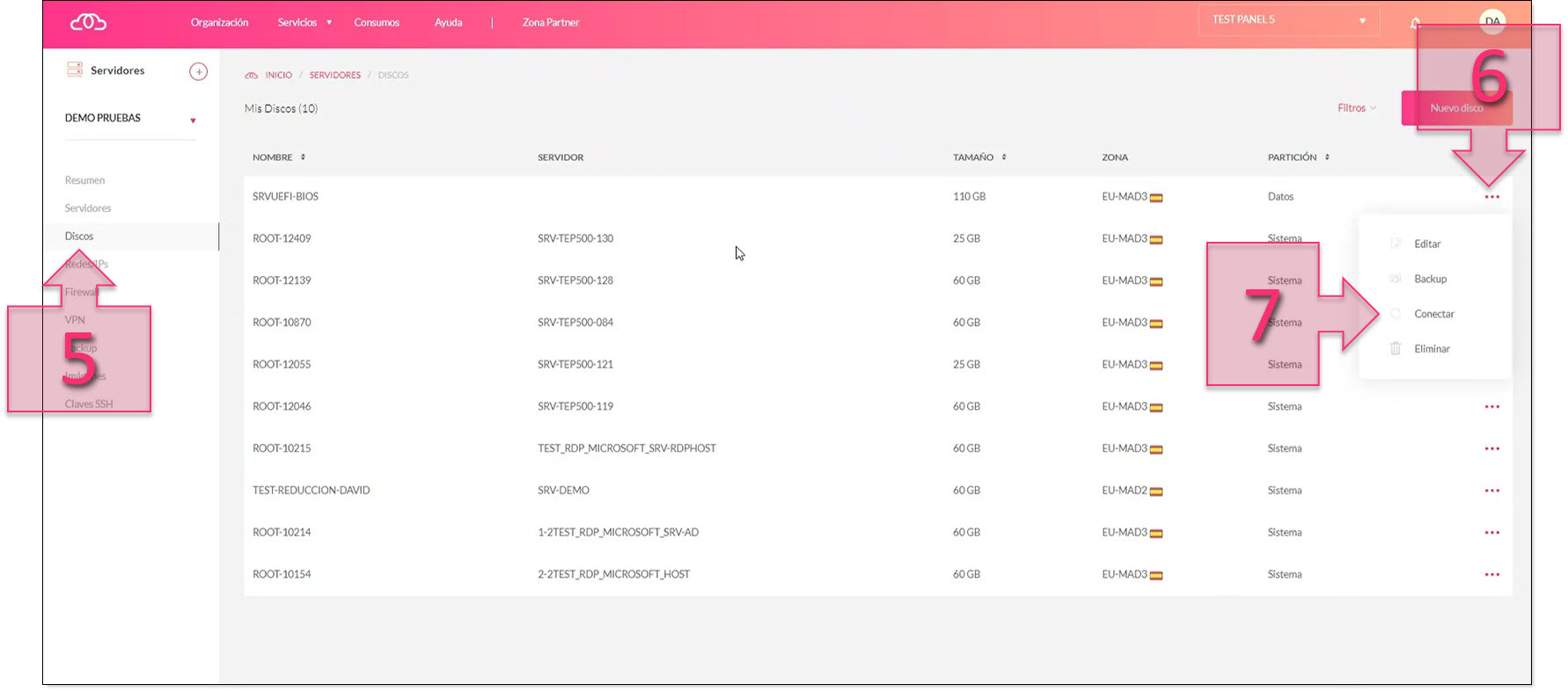The image size is (1568, 692).
Task: Open the Filtros dropdown
Action: click(1356, 108)
